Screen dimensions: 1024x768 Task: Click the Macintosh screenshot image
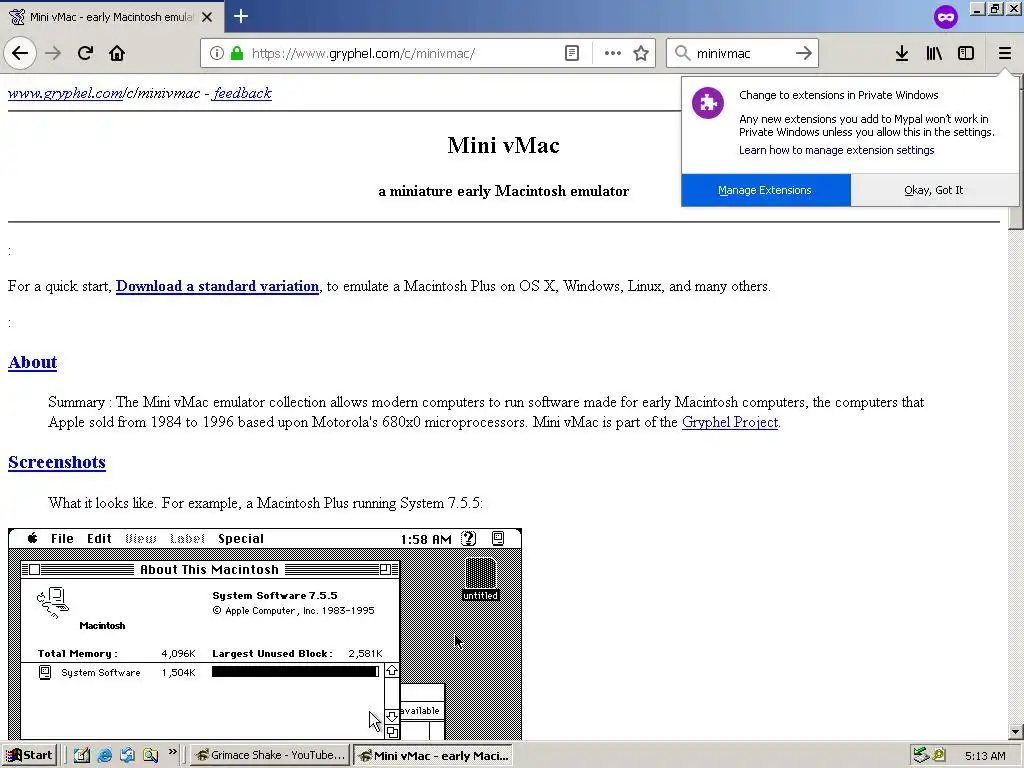tap(265, 634)
